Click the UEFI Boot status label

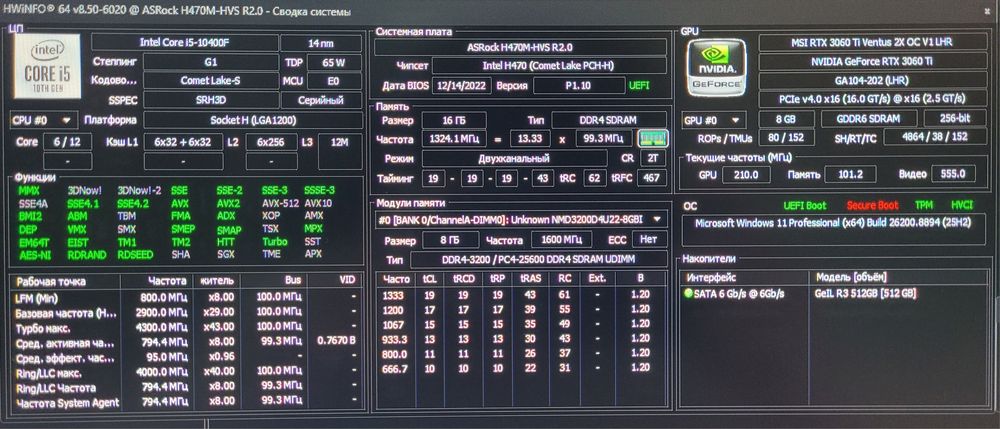click(x=804, y=205)
